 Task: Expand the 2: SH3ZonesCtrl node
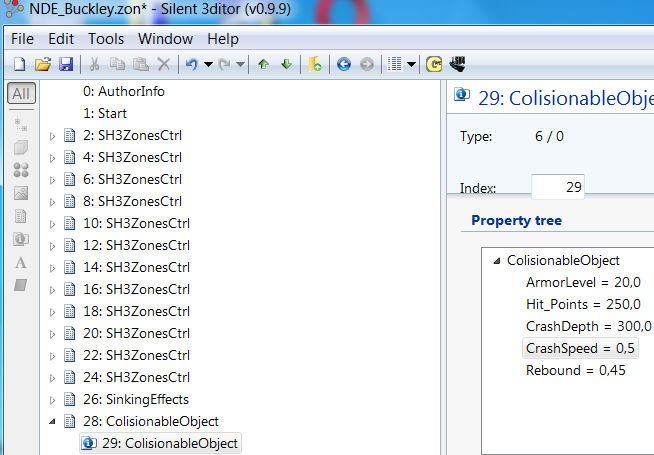[x=53, y=135]
